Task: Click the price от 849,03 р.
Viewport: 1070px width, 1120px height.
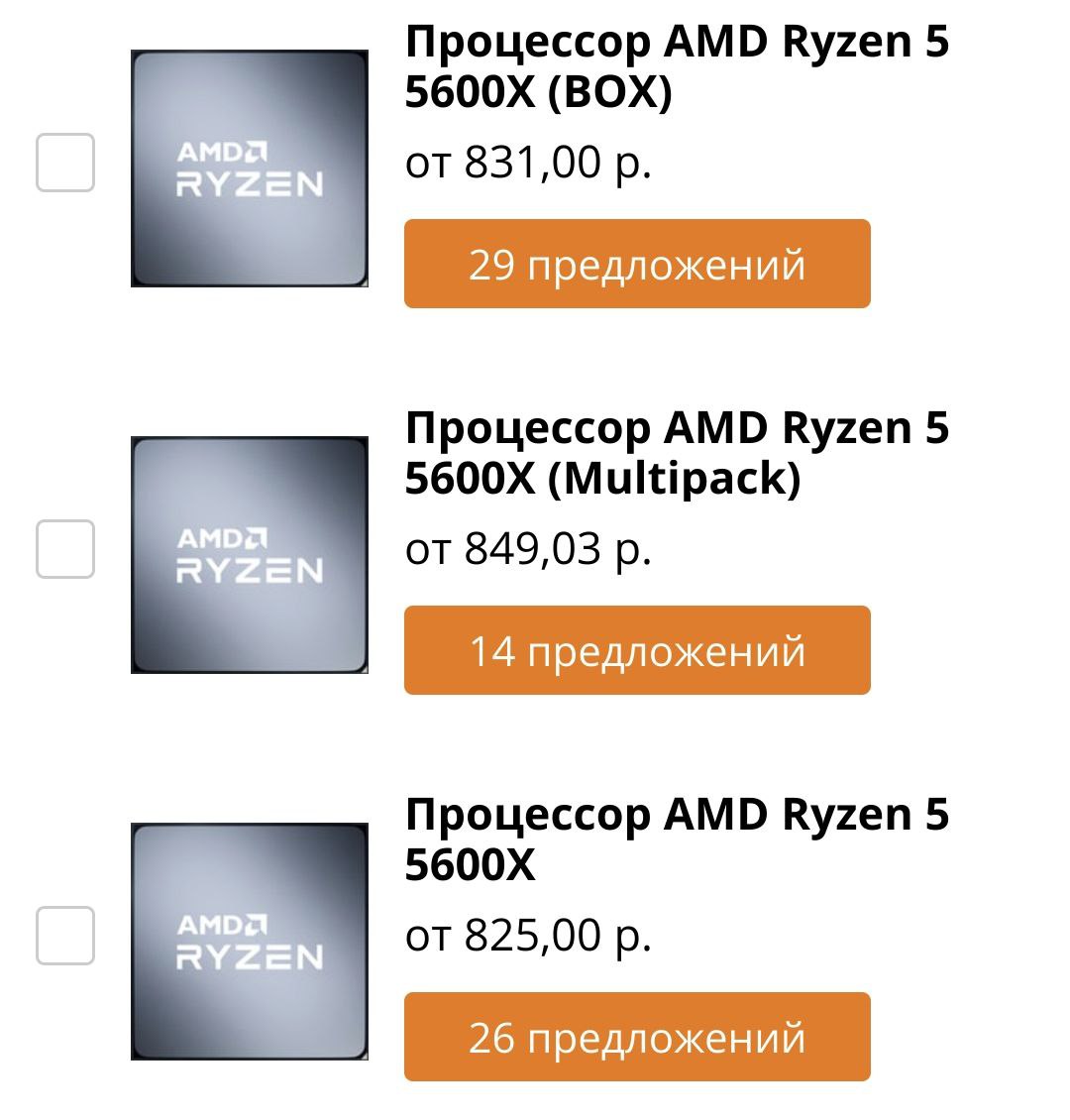Action: [528, 549]
